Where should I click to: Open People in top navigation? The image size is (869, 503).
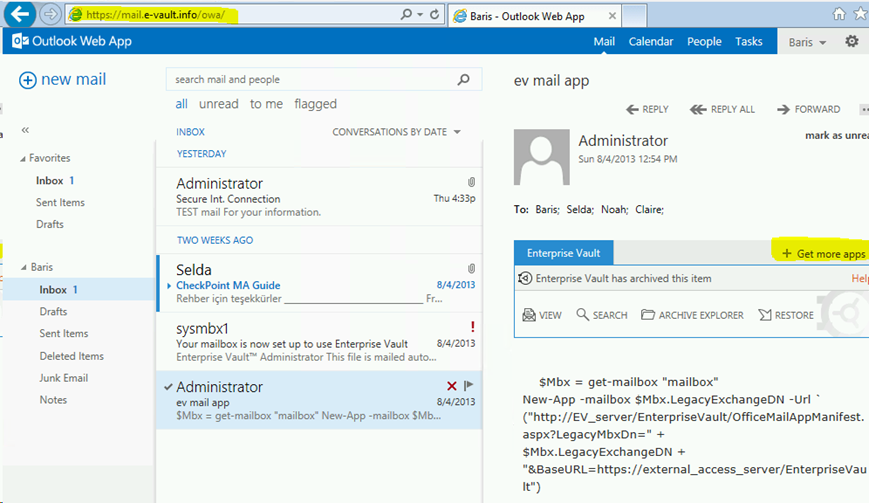(704, 42)
